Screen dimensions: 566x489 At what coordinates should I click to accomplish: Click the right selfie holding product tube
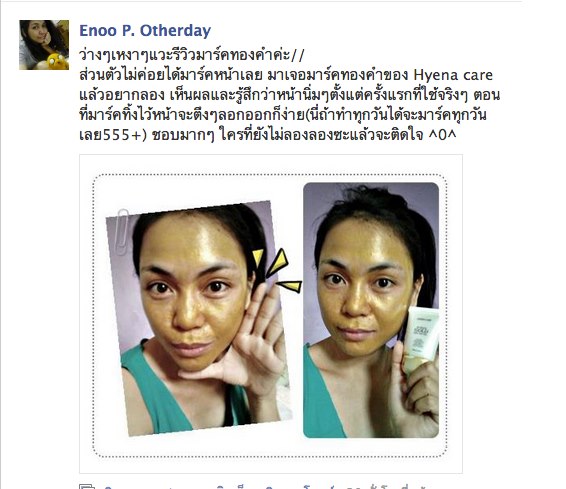371,310
